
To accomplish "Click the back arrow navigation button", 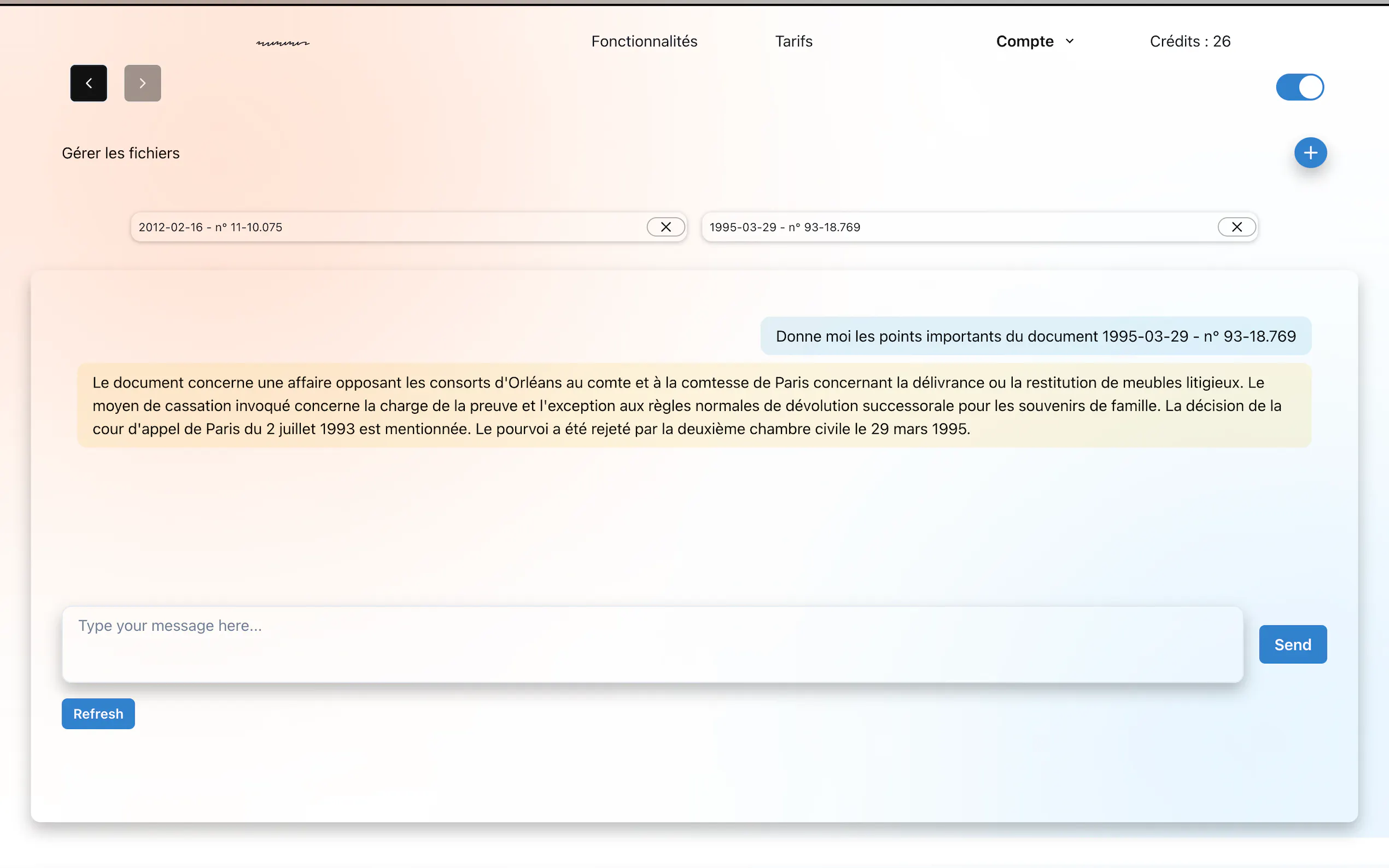I will (89, 83).
